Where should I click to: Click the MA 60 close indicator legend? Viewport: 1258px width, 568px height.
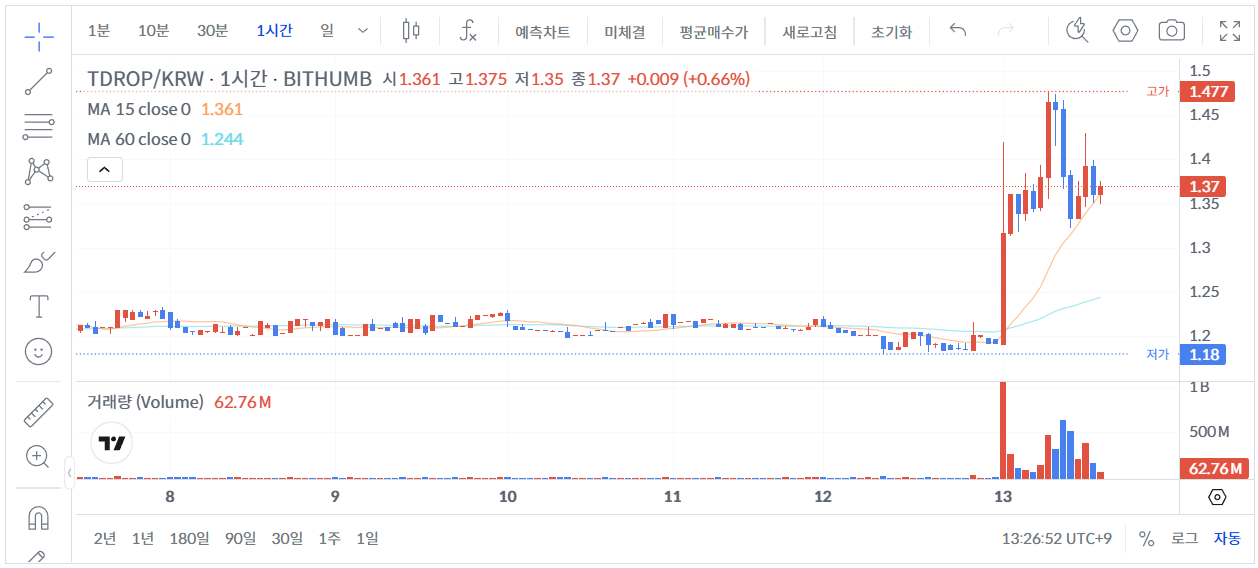click(x=139, y=139)
